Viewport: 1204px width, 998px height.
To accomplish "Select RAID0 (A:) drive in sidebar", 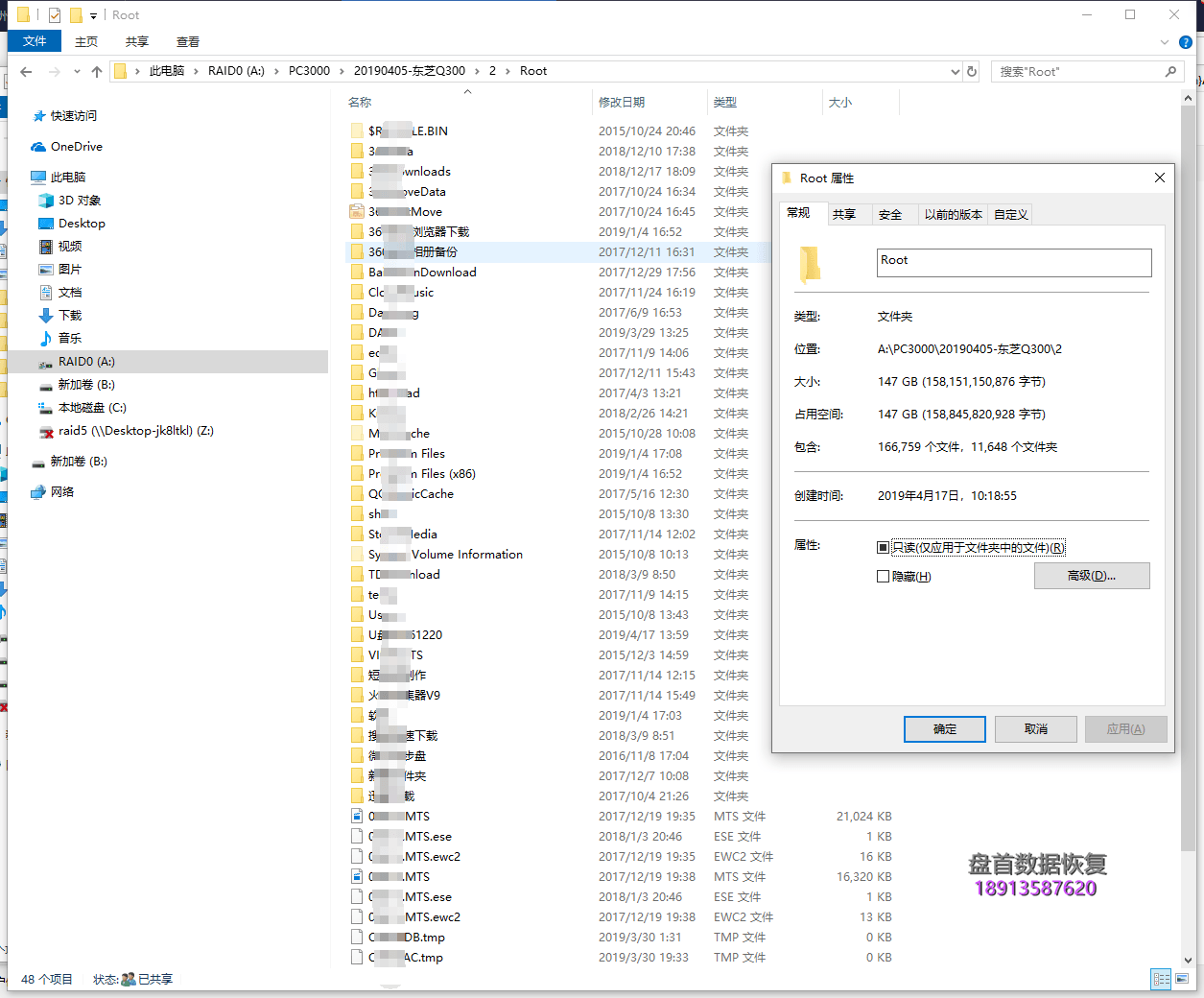I will click(168, 362).
